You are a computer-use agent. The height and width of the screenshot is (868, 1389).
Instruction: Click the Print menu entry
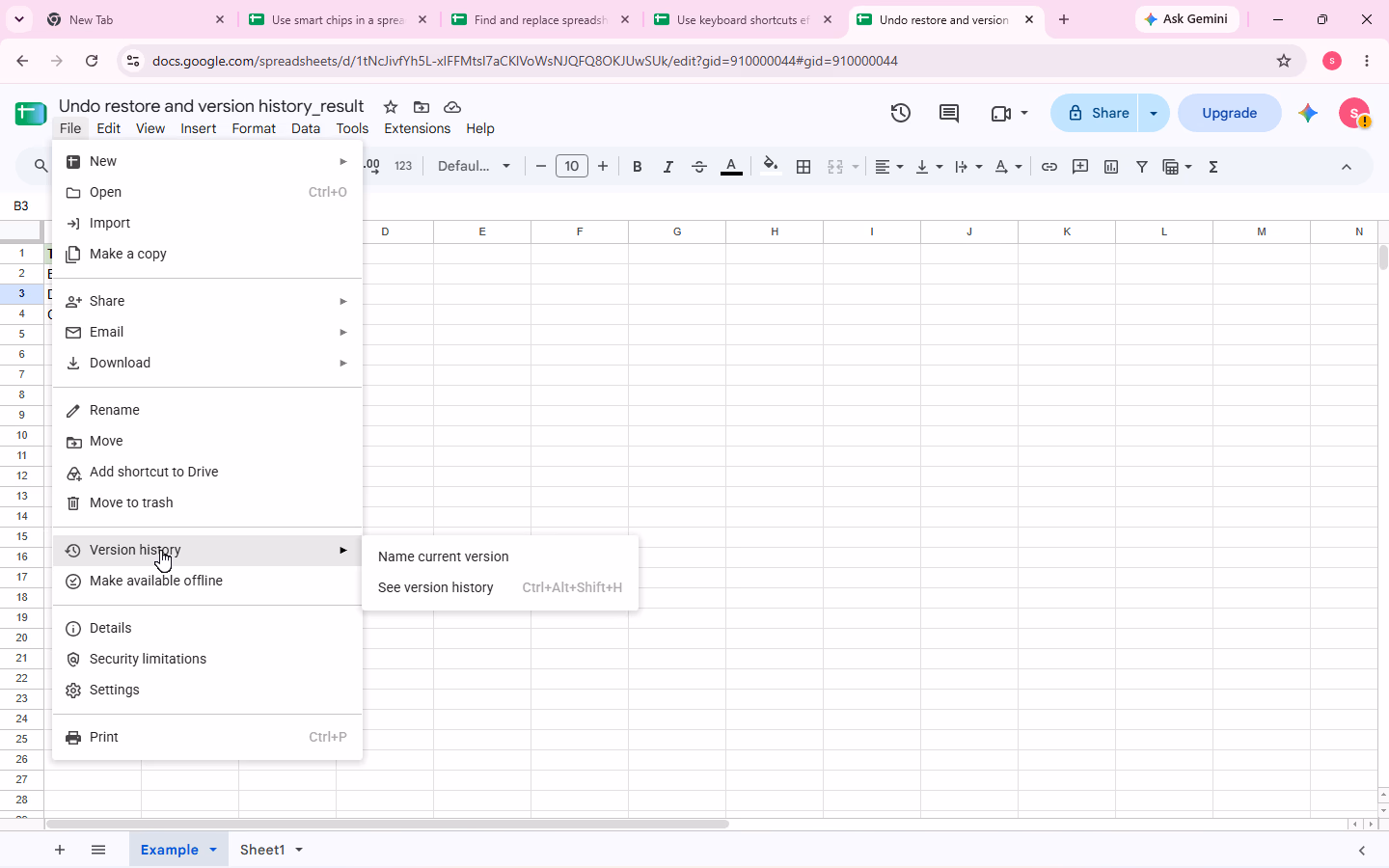pyautogui.click(x=207, y=737)
